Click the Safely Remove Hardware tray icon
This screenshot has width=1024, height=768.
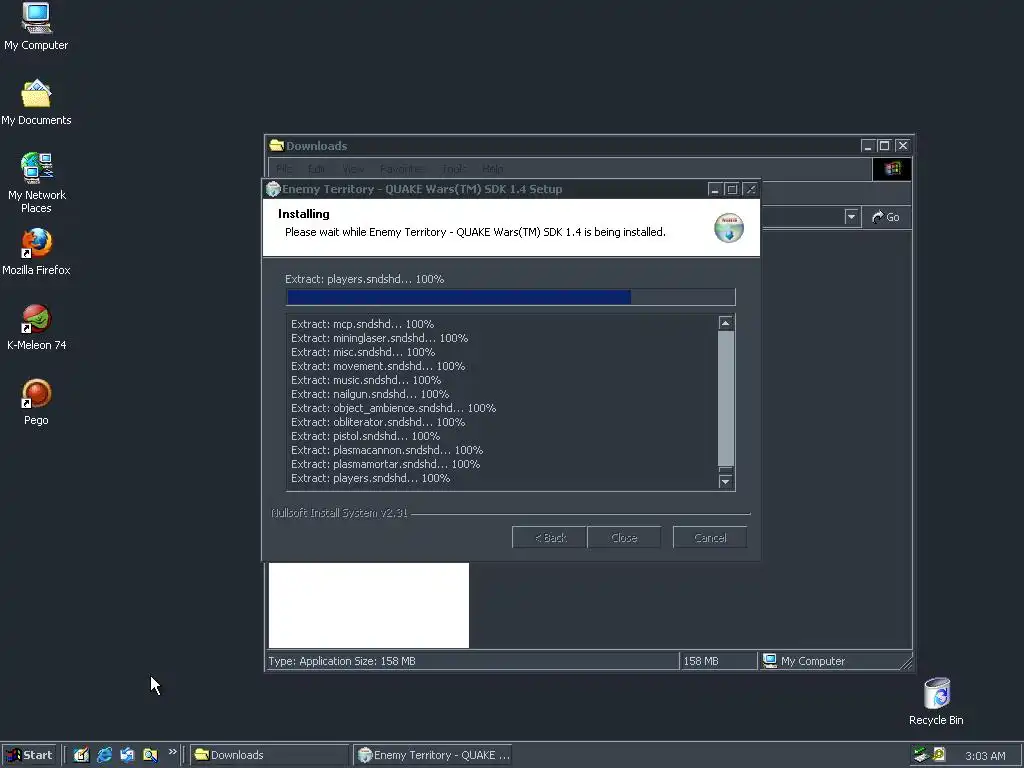pos(921,755)
